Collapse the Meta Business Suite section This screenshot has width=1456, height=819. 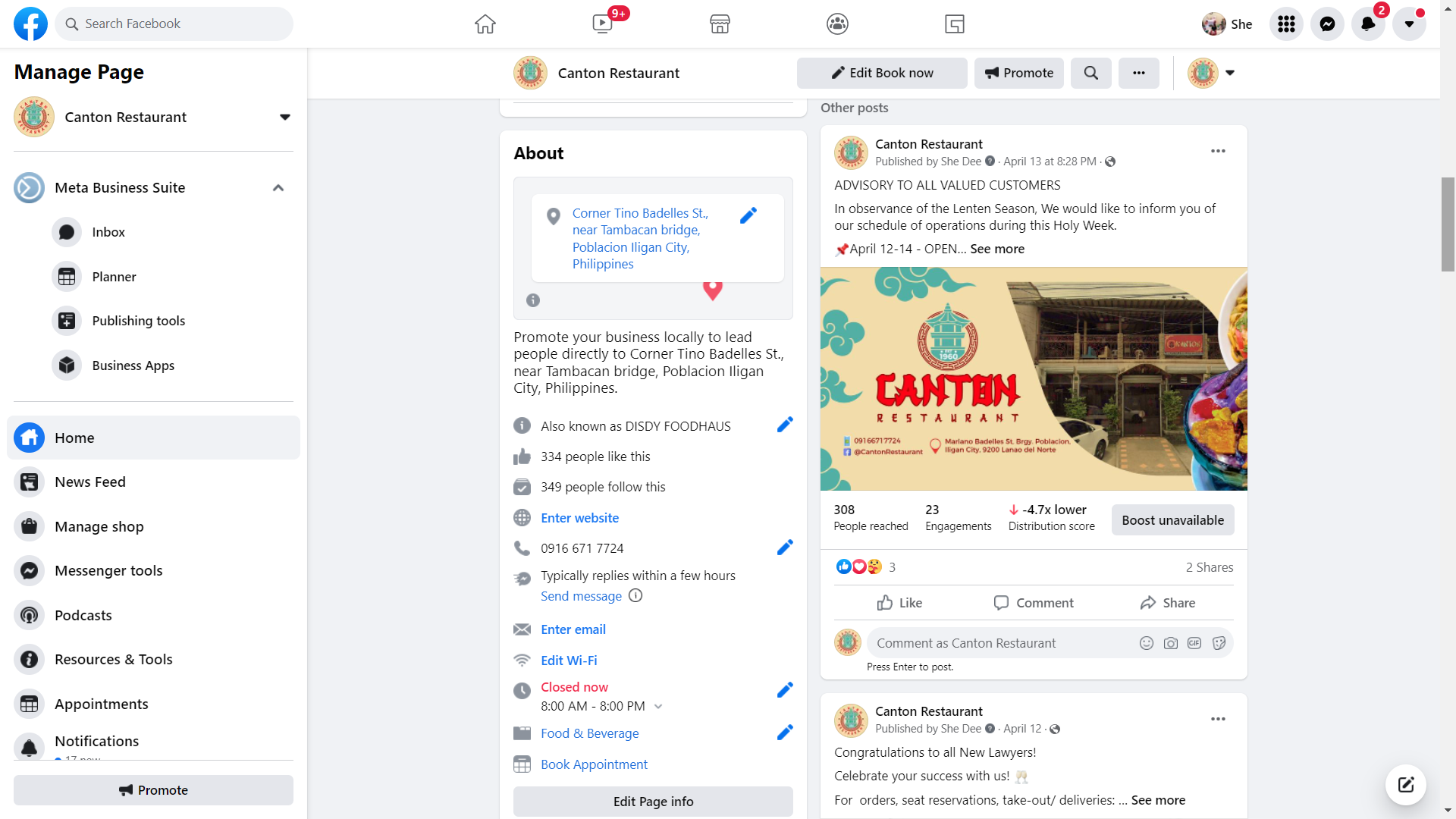[x=278, y=188]
